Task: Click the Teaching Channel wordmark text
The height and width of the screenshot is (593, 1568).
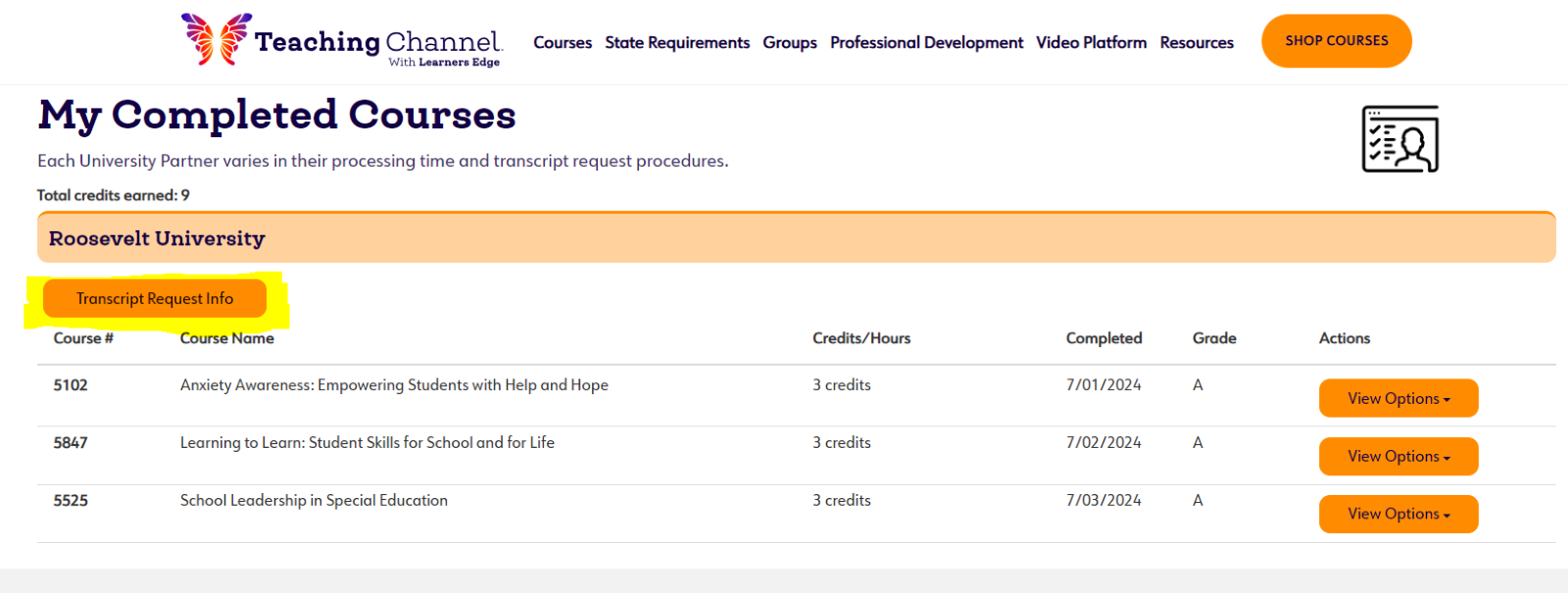Action: (x=378, y=42)
